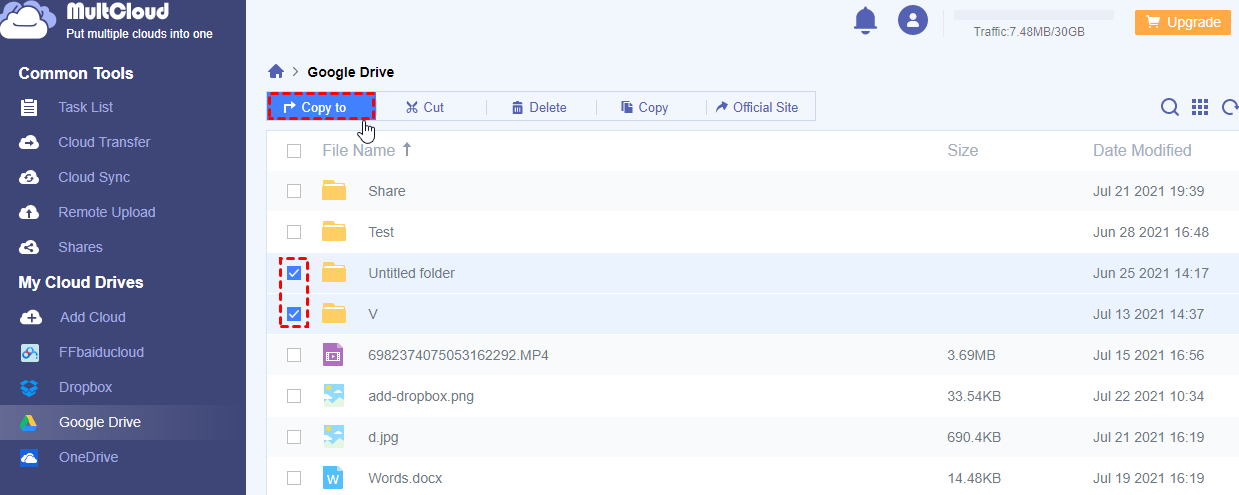This screenshot has height=495, width=1239.
Task: Click the add-dropbox.png image icon
Action: (x=334, y=396)
